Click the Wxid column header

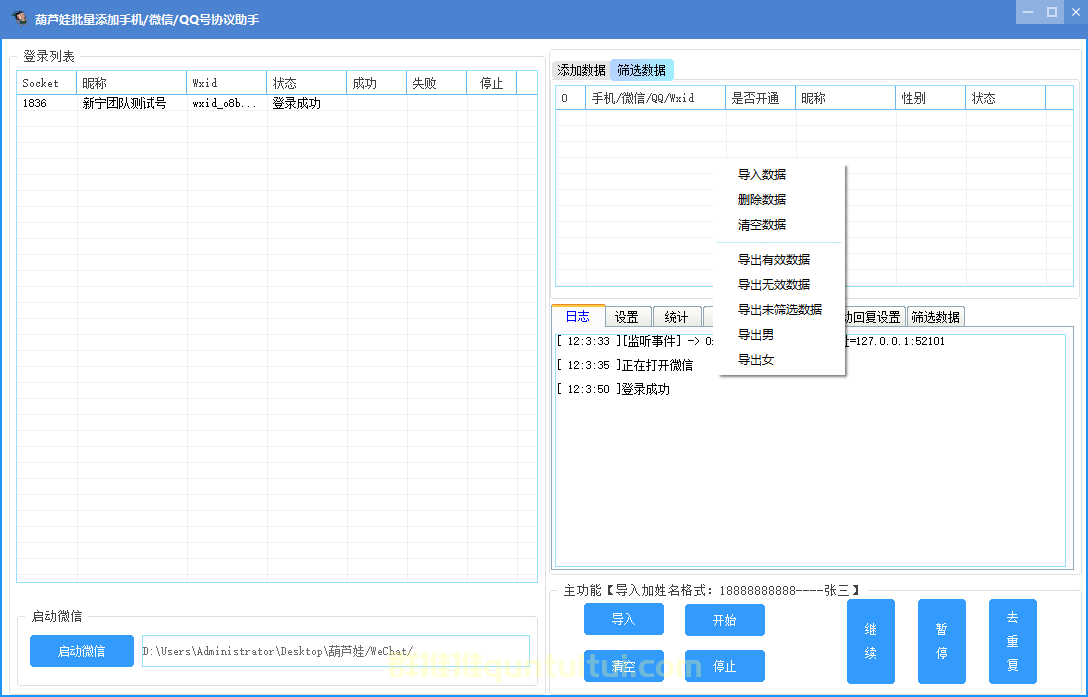[226, 83]
